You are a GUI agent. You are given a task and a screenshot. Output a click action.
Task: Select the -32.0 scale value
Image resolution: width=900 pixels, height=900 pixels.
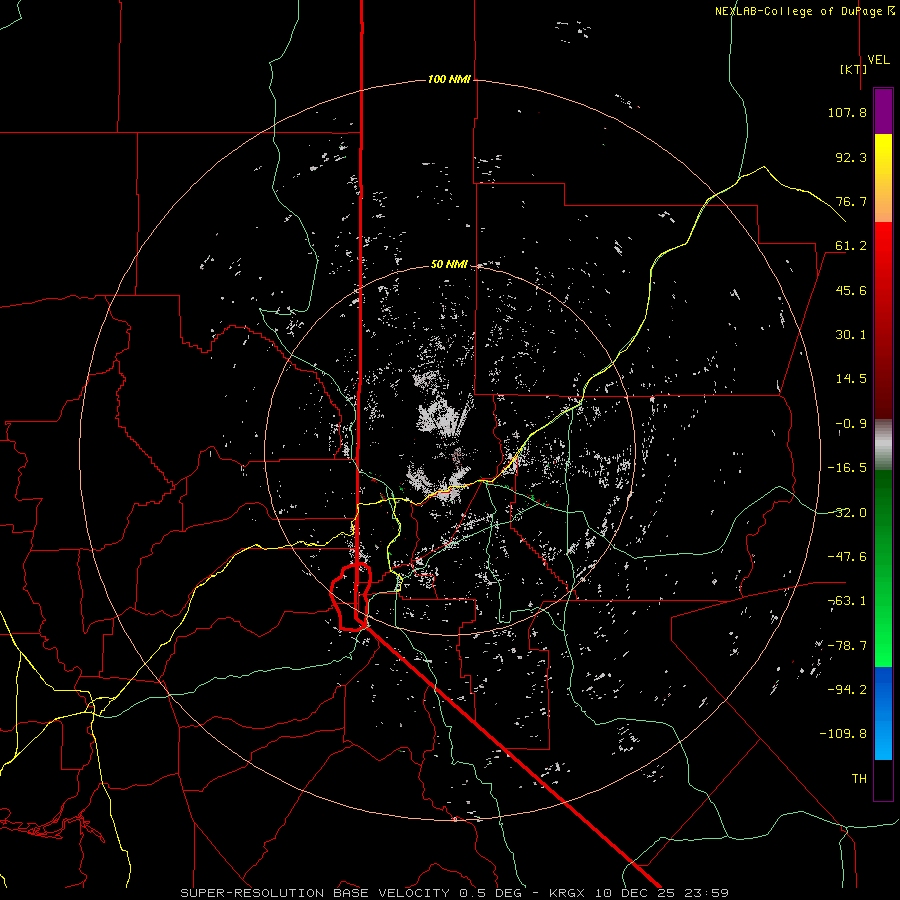click(847, 513)
